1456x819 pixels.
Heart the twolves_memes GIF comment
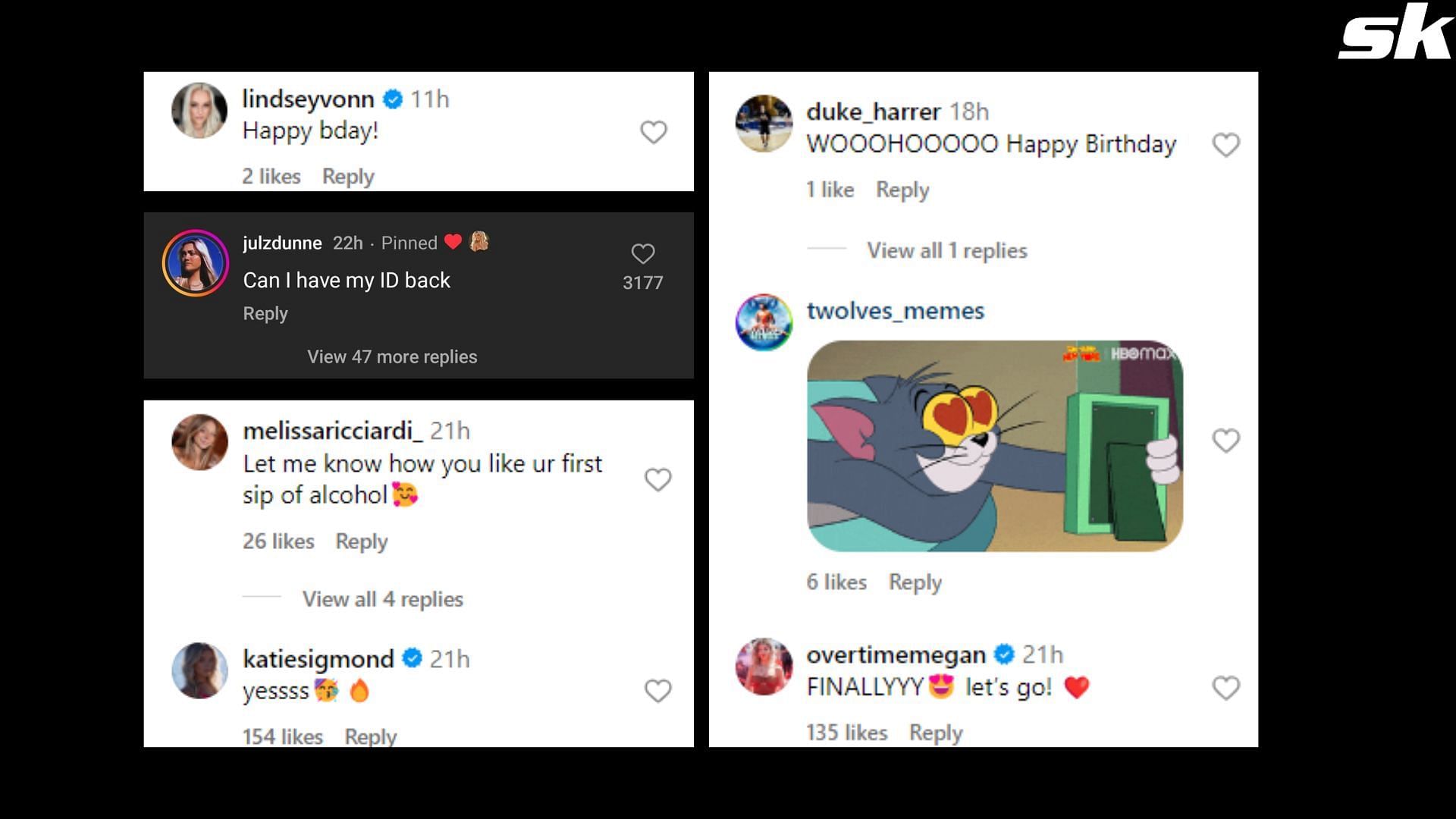point(1225,441)
